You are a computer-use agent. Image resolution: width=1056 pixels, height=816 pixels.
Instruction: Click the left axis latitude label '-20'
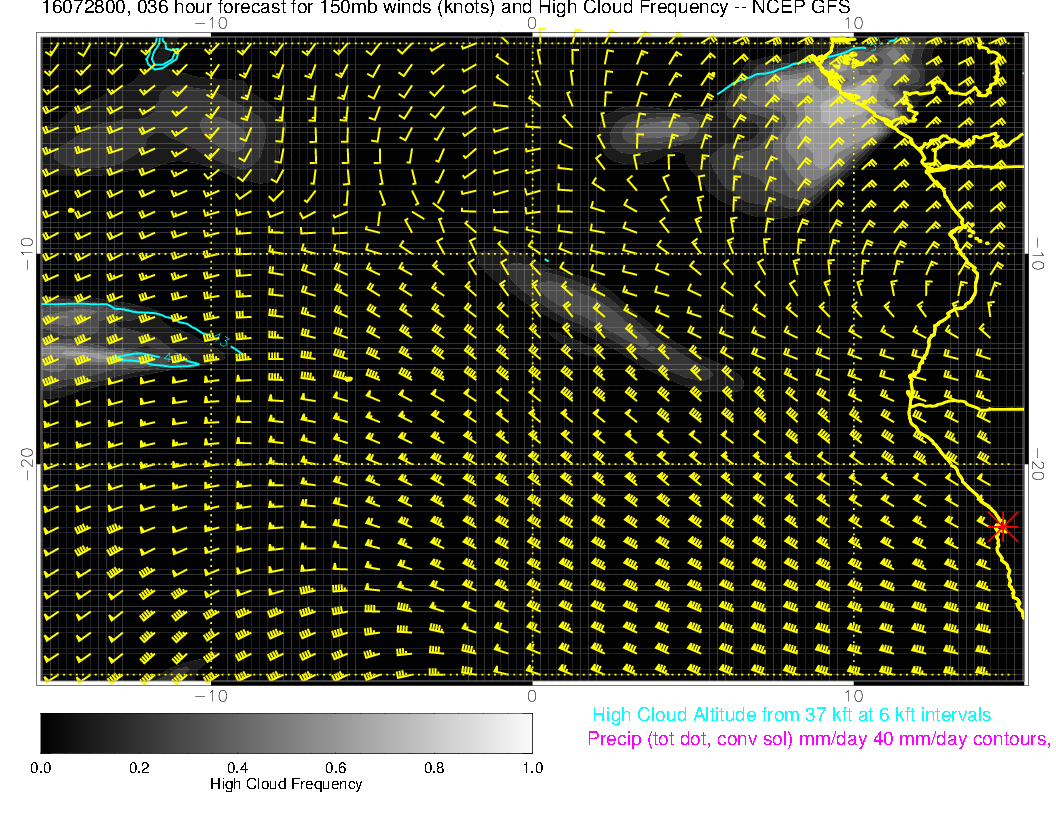27,464
